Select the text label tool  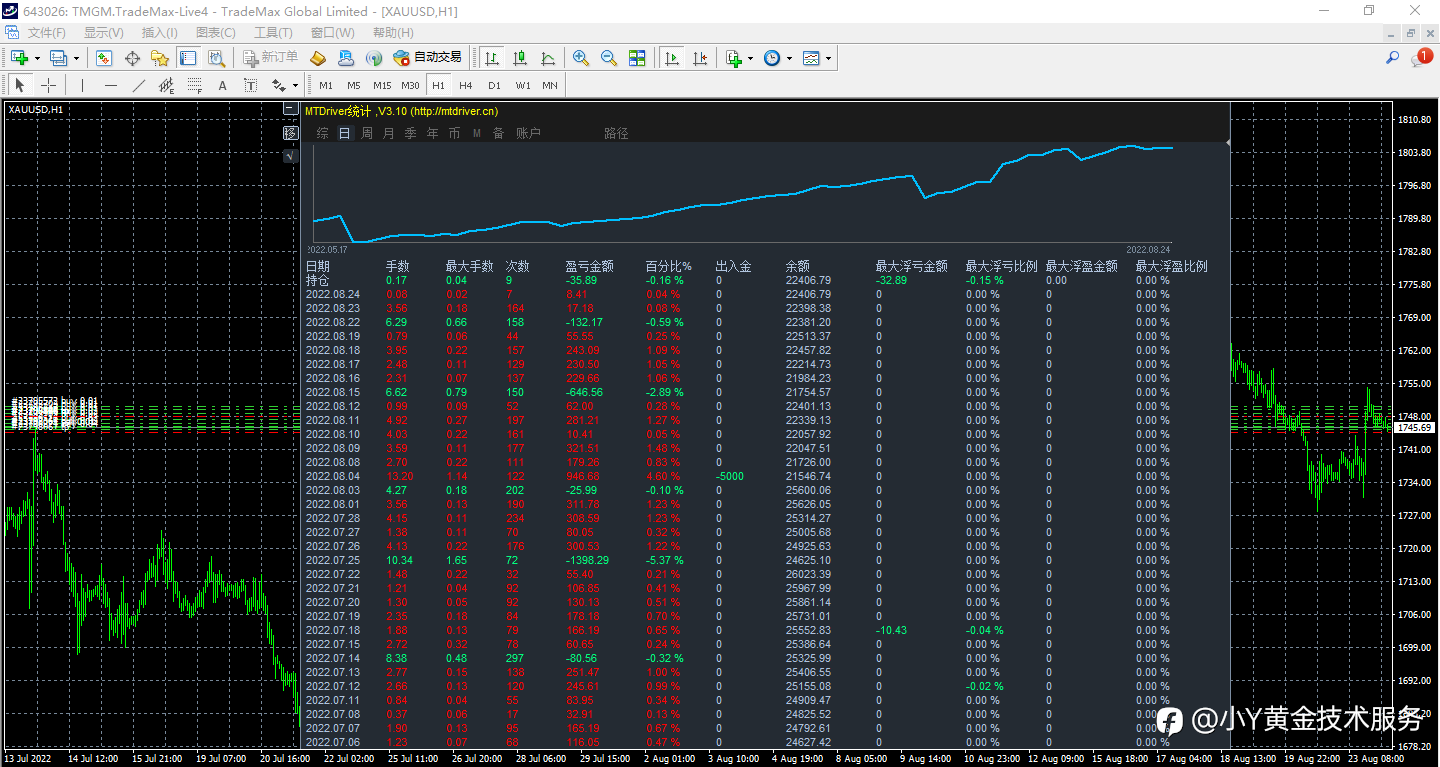250,85
